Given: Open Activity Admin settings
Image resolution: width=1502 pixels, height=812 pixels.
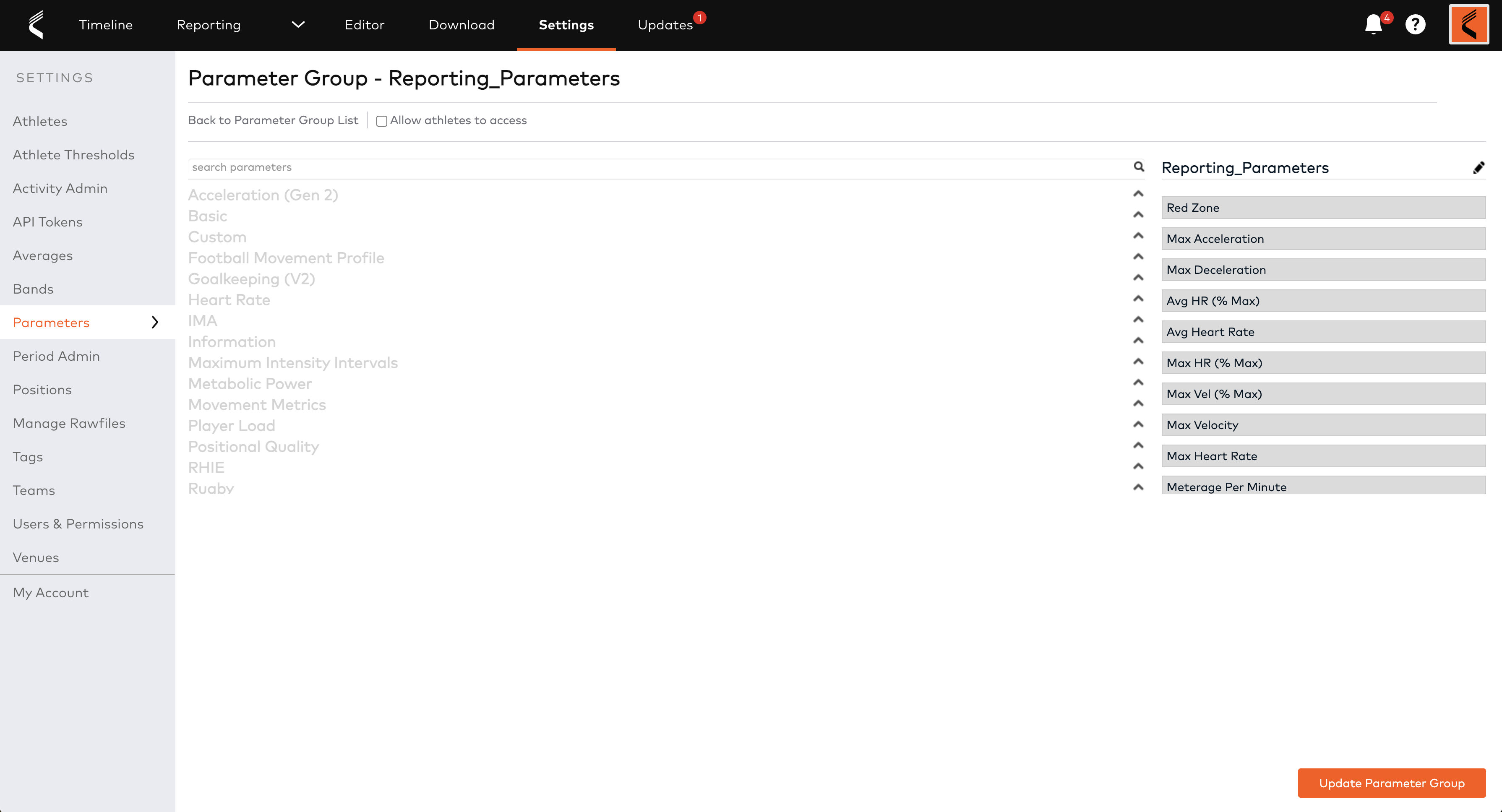Looking at the screenshot, I should click(x=60, y=188).
